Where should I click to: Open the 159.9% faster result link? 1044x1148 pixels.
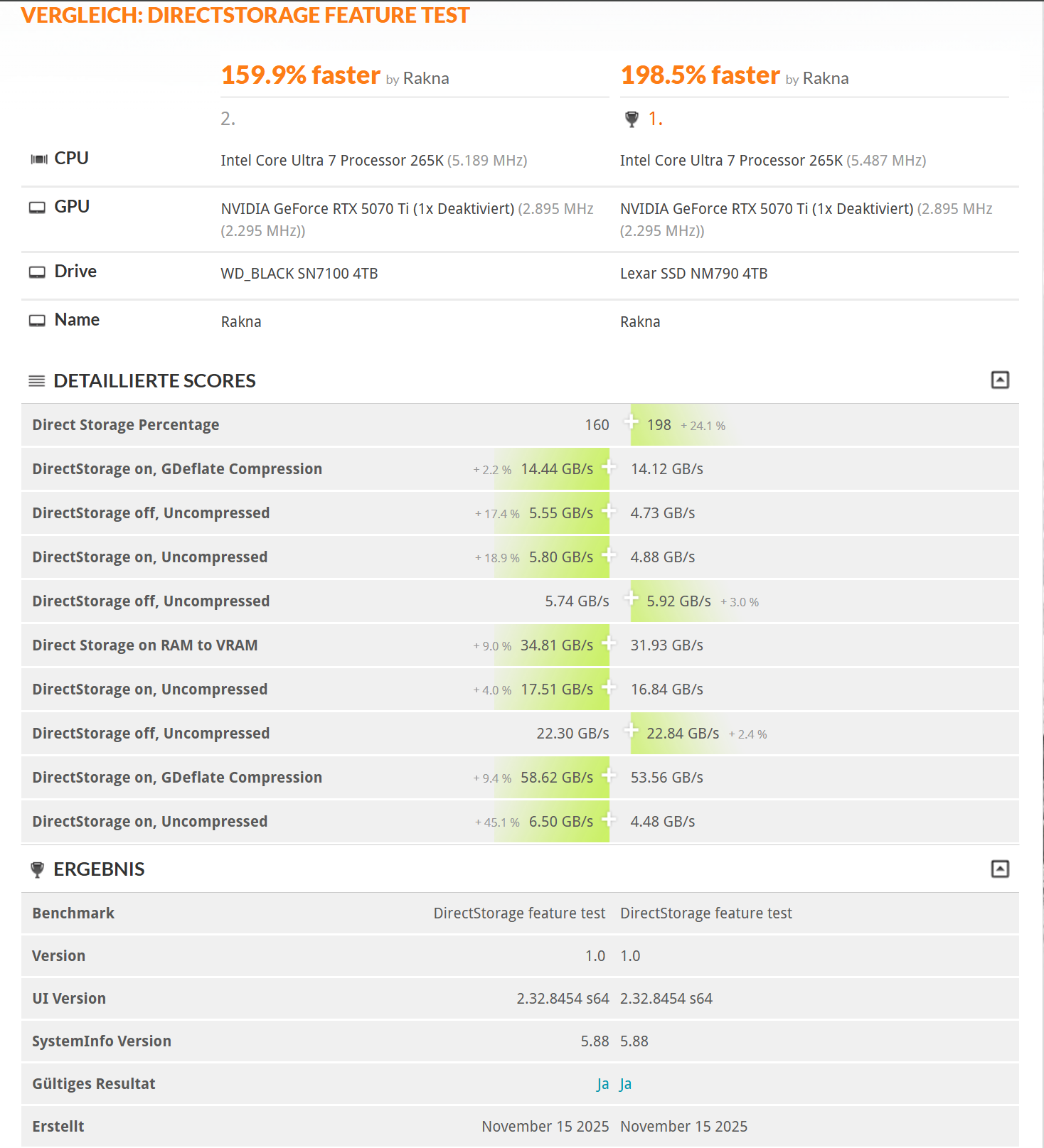click(301, 75)
